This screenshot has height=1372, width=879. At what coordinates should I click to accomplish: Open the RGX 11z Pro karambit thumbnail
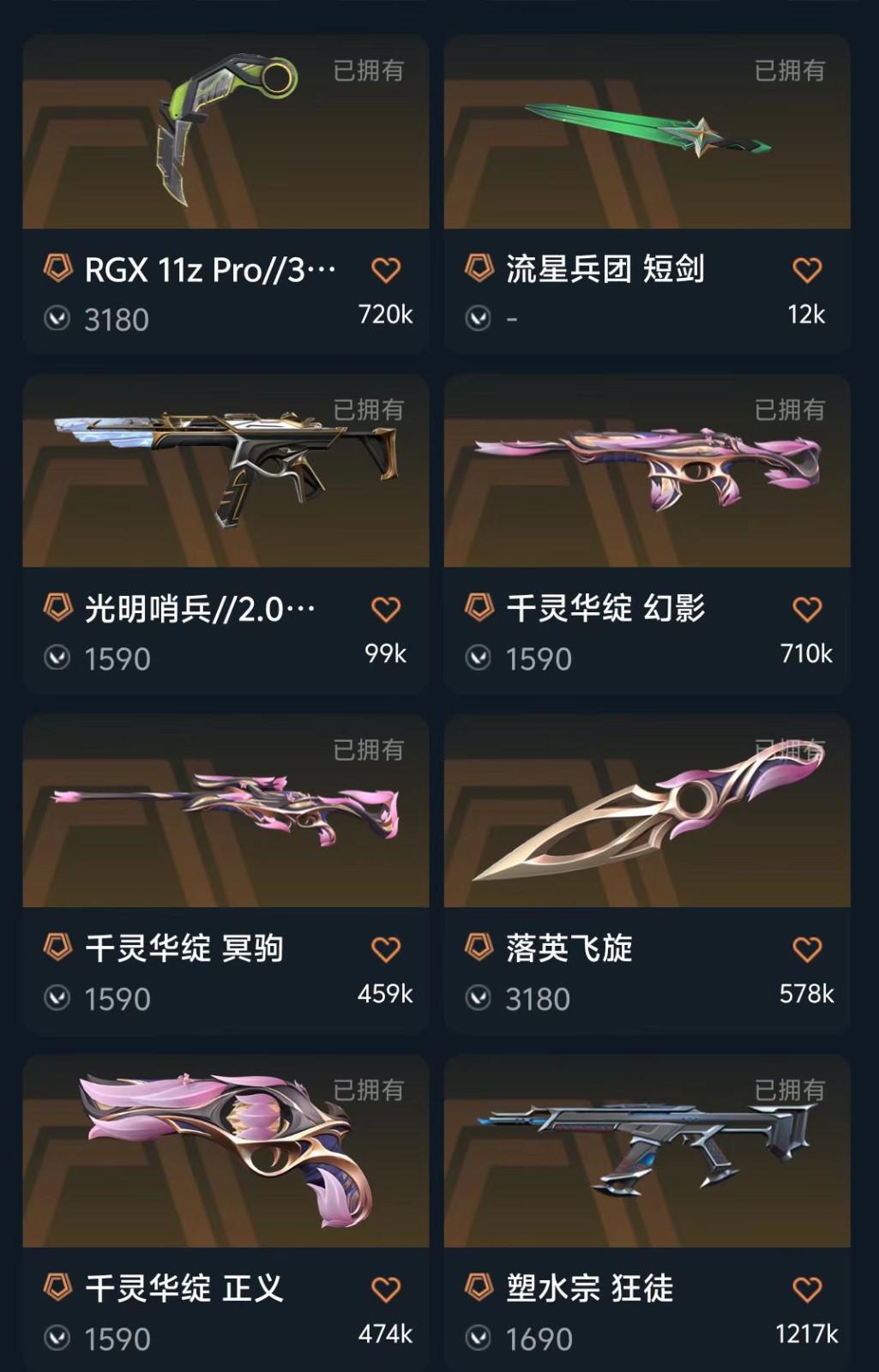[226, 132]
